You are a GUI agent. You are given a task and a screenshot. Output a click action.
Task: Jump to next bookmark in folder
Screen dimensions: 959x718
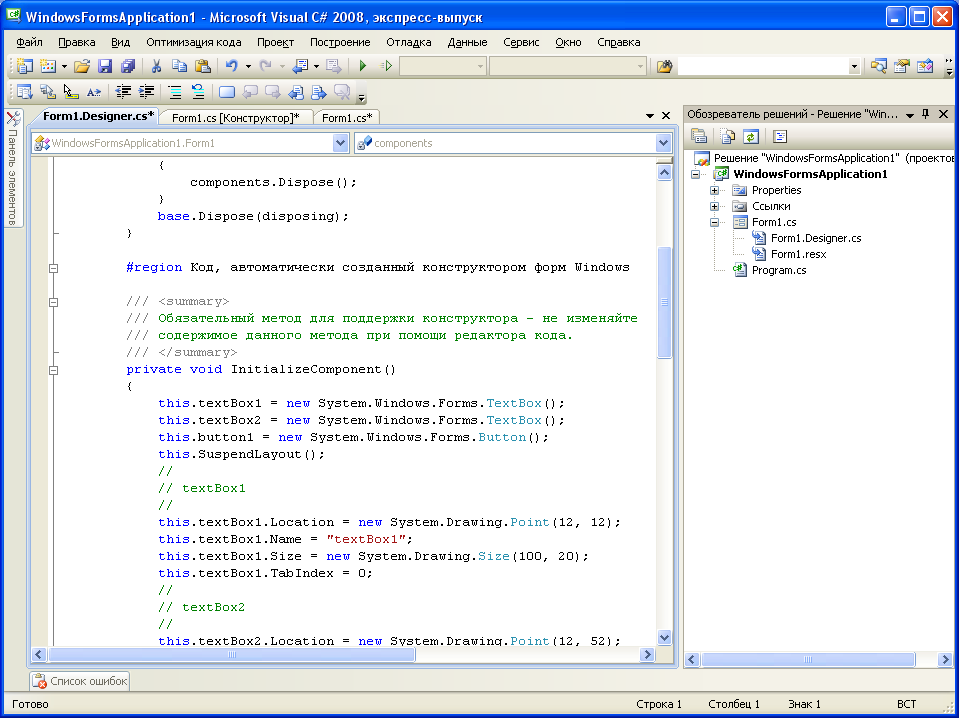(x=319, y=92)
